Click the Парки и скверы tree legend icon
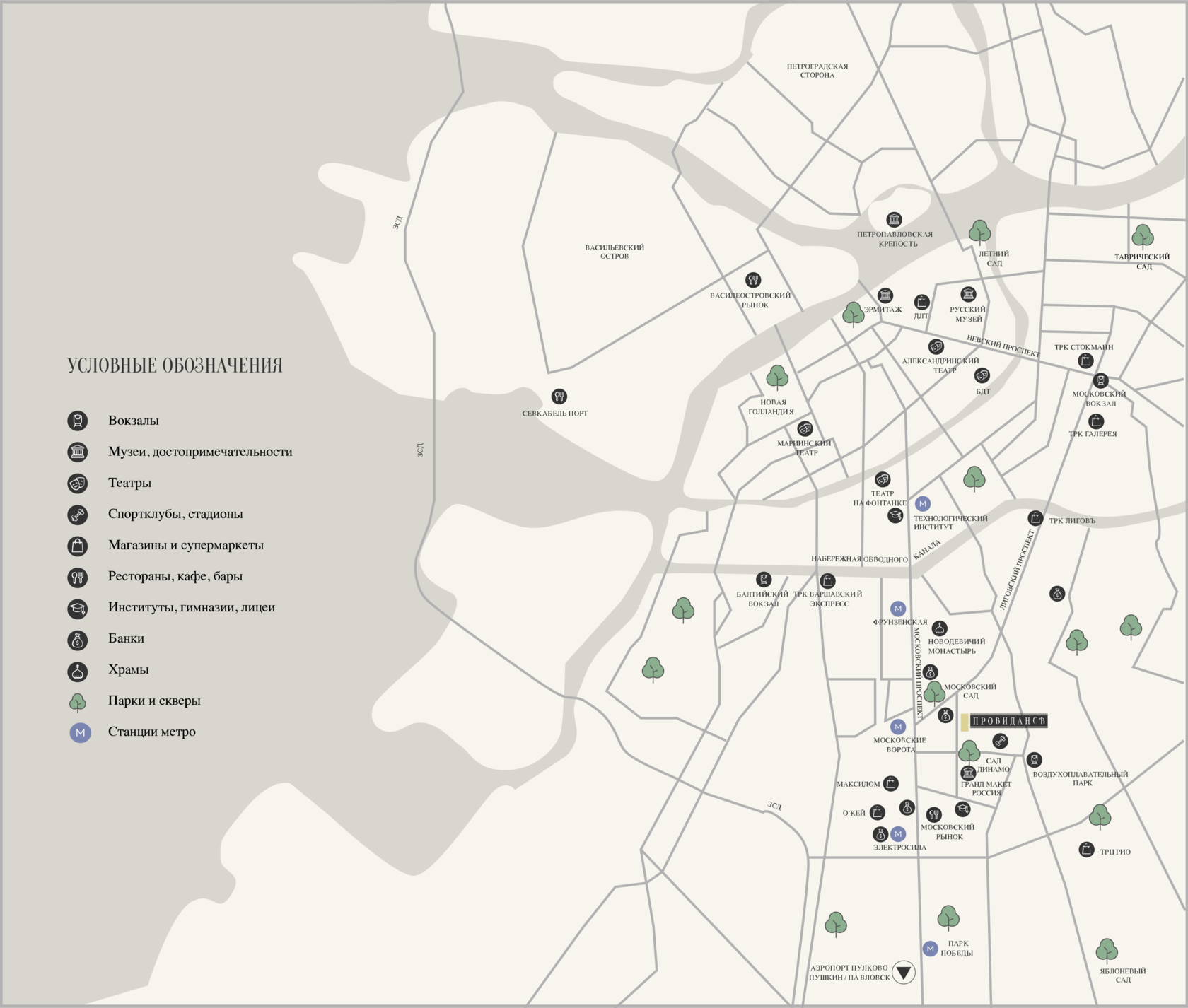Viewport: 1188px width, 1008px height. pos(78,702)
